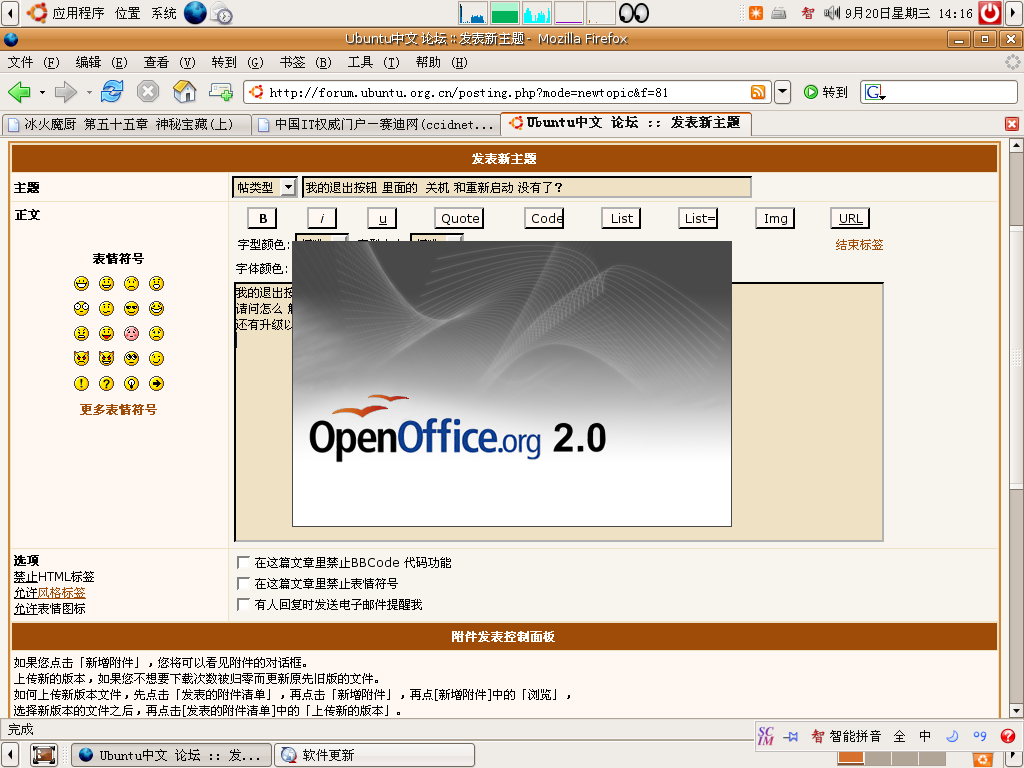This screenshot has height=768, width=1024.
Task: Insert the crying emoticon
Action: click(x=156, y=333)
